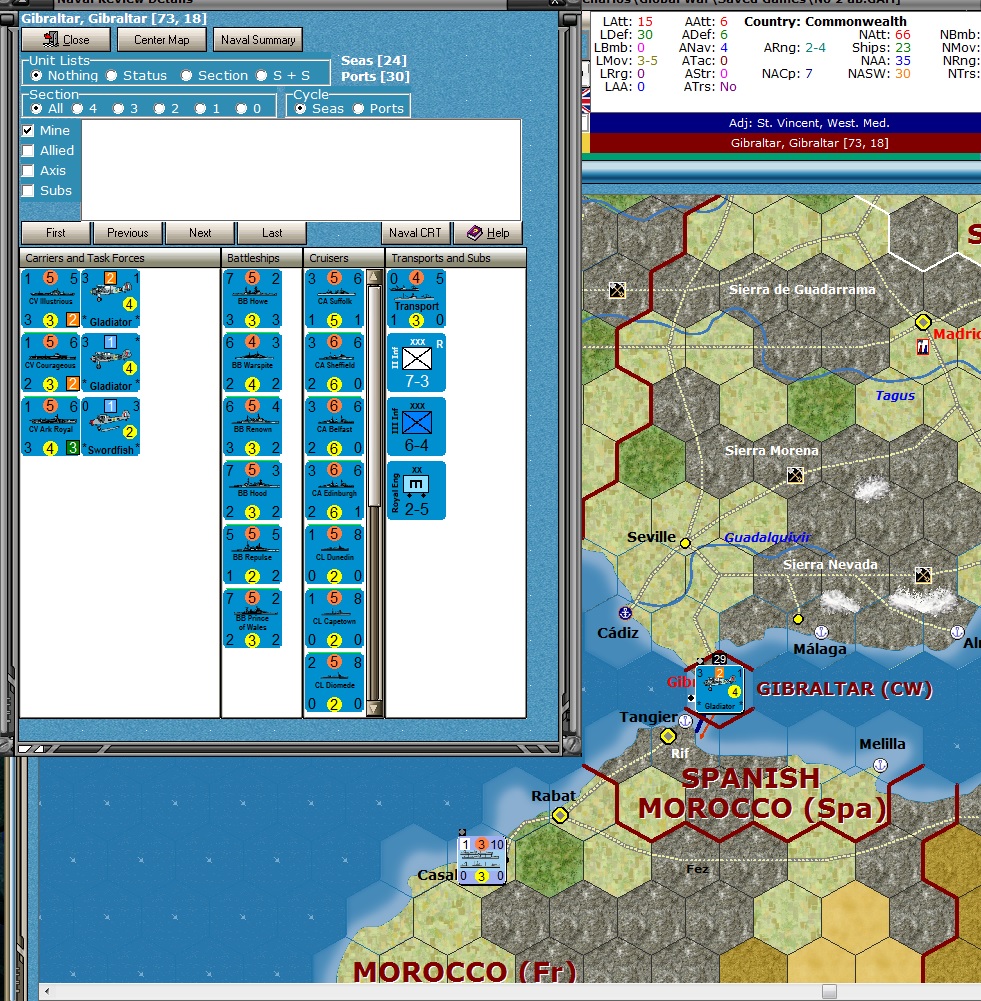Screen dimensions: 981x1001
Task: Open the Naval CRT table
Action: tap(416, 233)
